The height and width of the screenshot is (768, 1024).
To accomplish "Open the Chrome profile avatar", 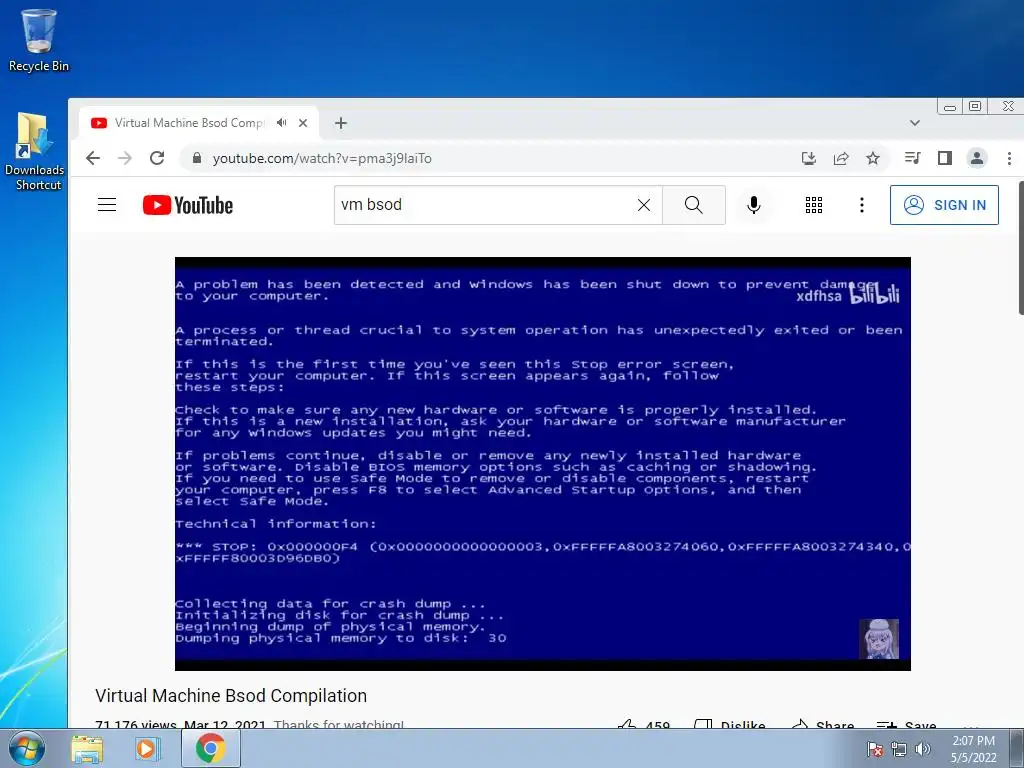I will 977,158.
